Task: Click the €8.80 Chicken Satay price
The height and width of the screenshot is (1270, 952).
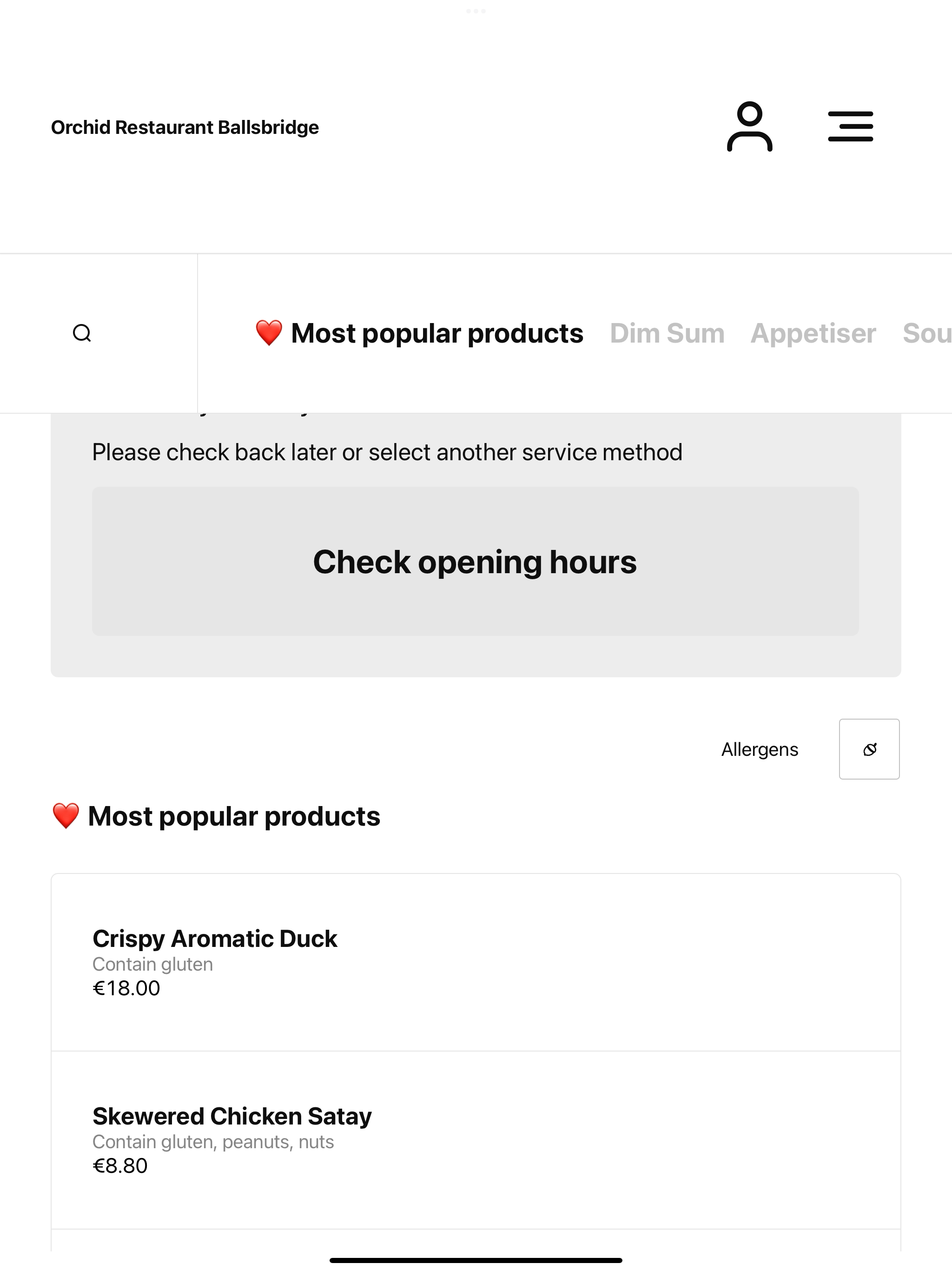Action: pos(120,1165)
